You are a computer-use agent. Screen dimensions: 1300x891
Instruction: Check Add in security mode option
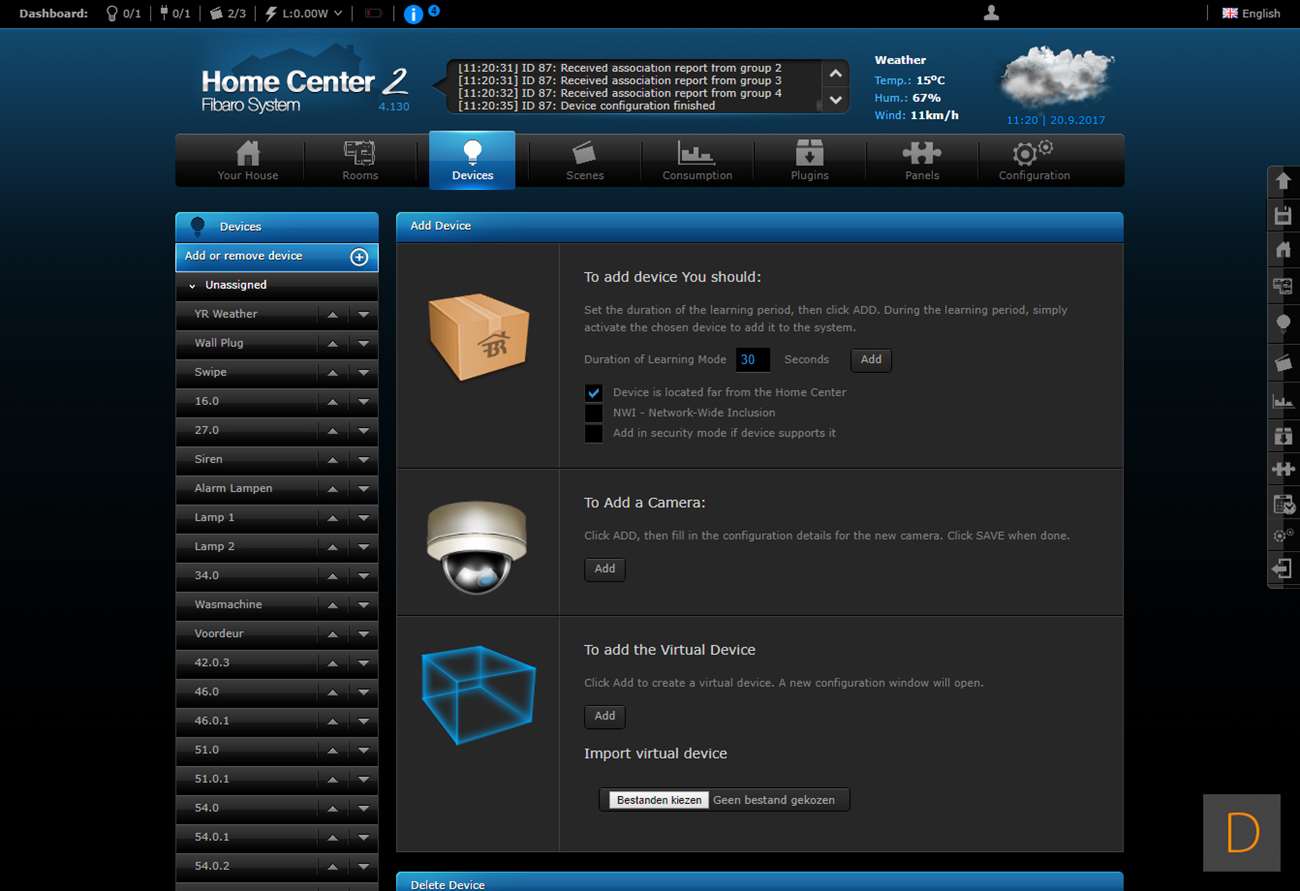594,434
